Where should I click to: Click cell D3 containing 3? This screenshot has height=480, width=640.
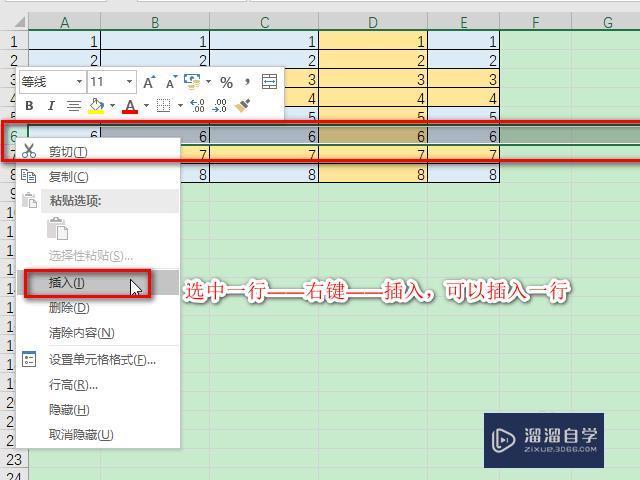point(373,79)
